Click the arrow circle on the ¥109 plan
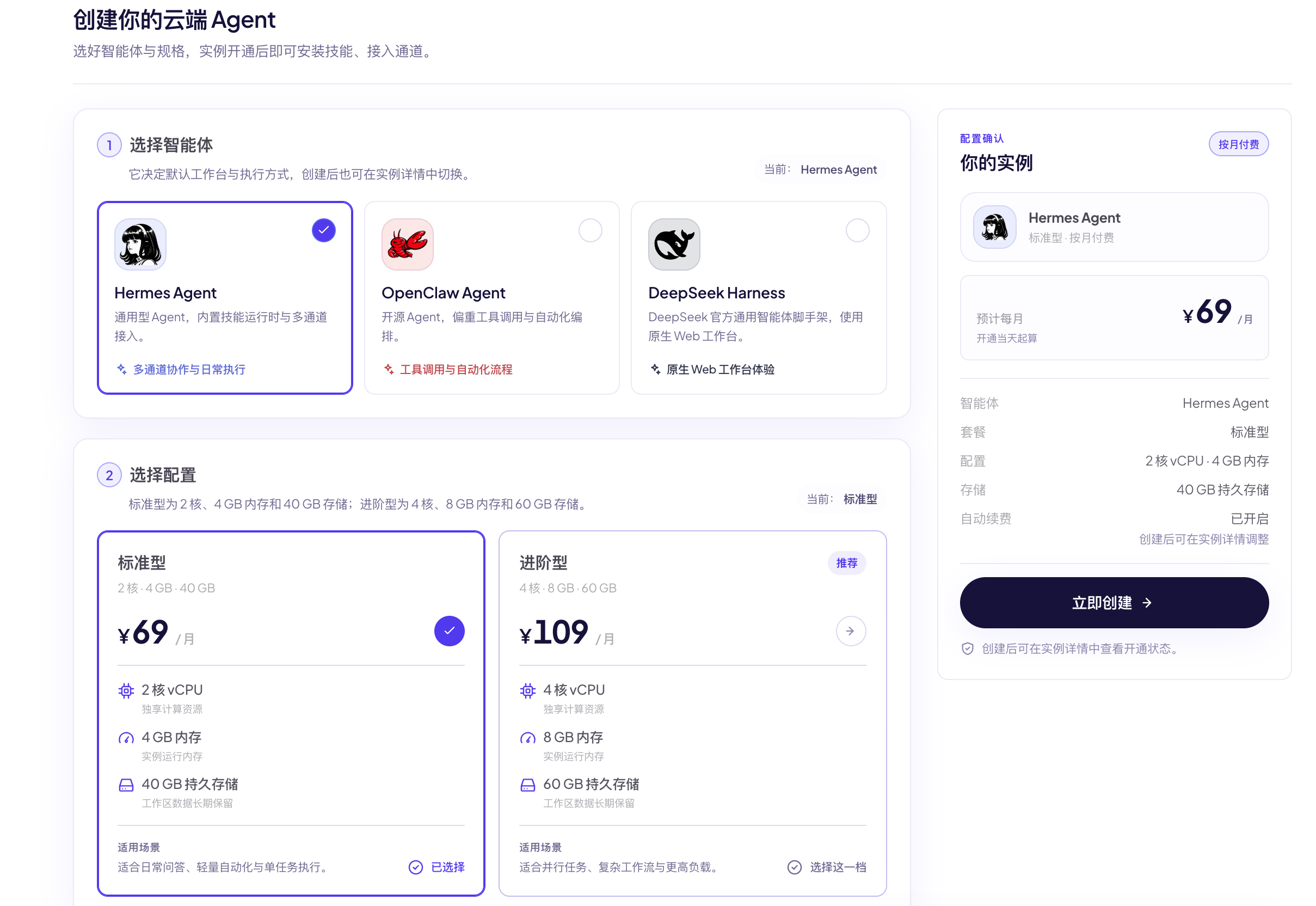This screenshot has width=1316, height=906. [851, 631]
